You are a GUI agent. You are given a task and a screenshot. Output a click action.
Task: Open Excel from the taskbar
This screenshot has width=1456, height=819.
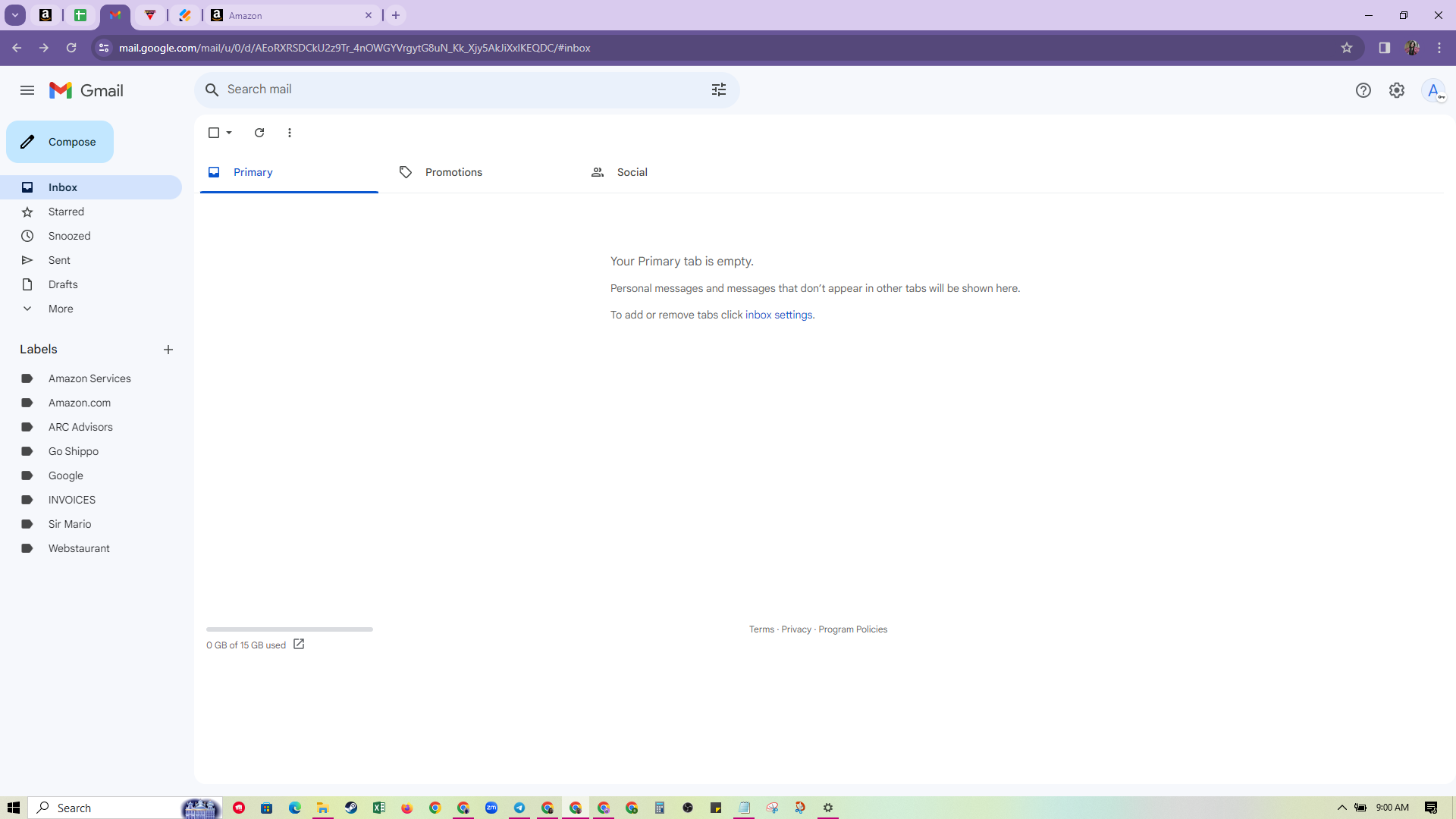tap(379, 808)
